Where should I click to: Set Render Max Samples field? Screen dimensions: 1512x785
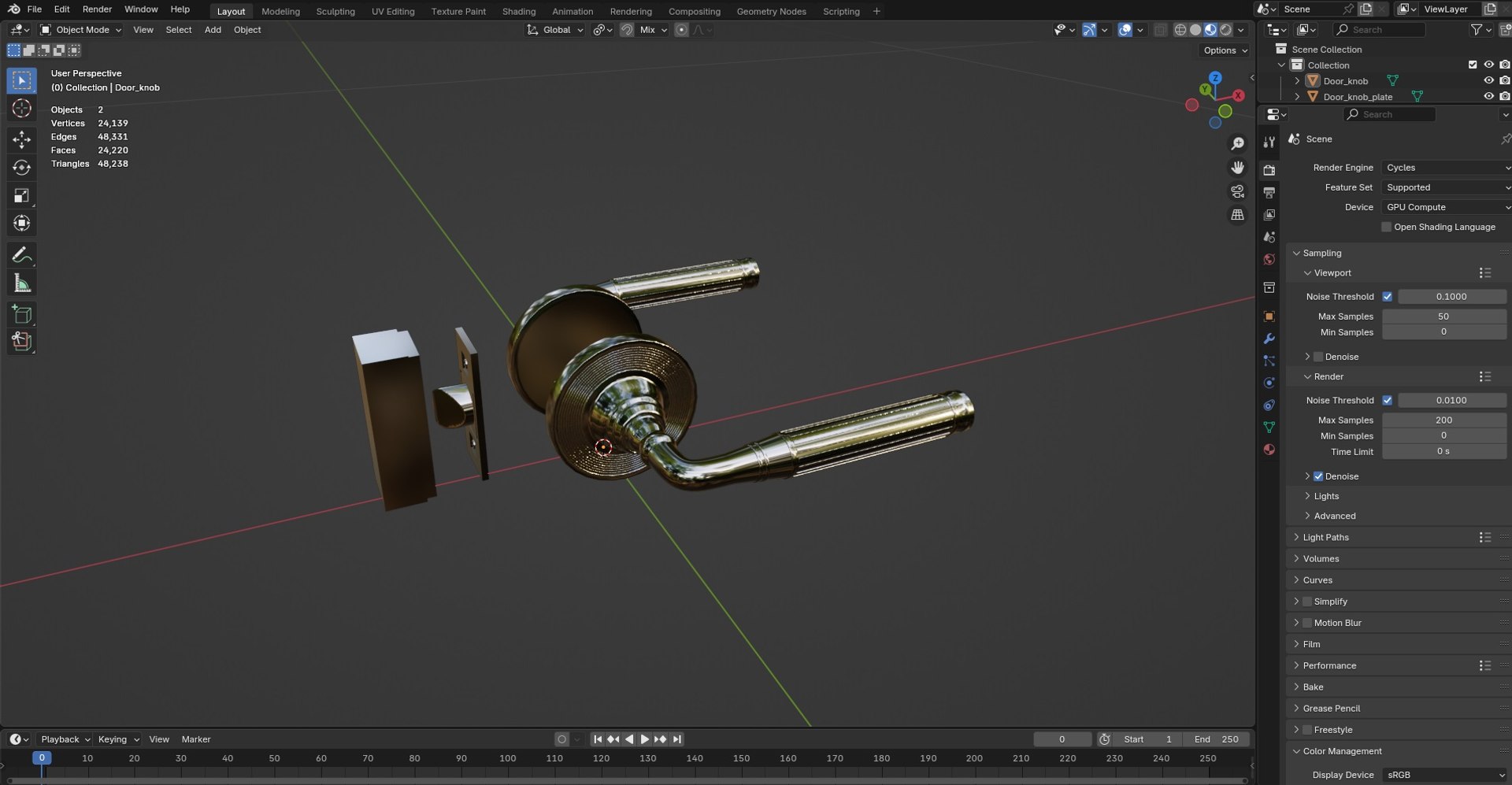tap(1443, 420)
